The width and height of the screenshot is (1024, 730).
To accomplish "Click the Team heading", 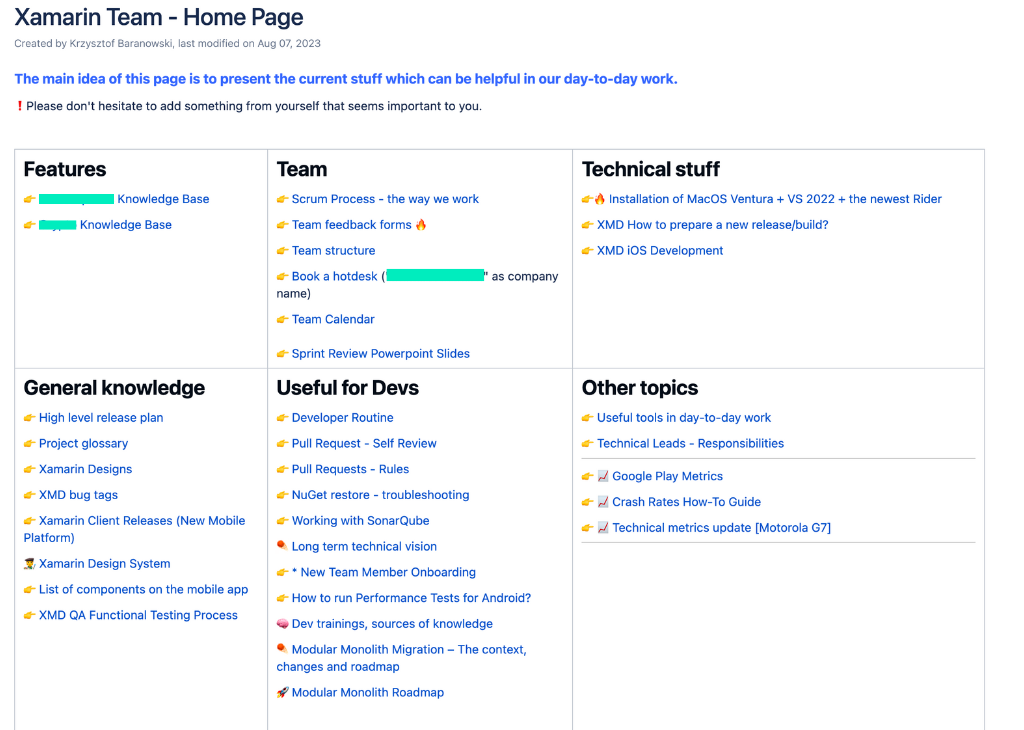I will click(302, 169).
